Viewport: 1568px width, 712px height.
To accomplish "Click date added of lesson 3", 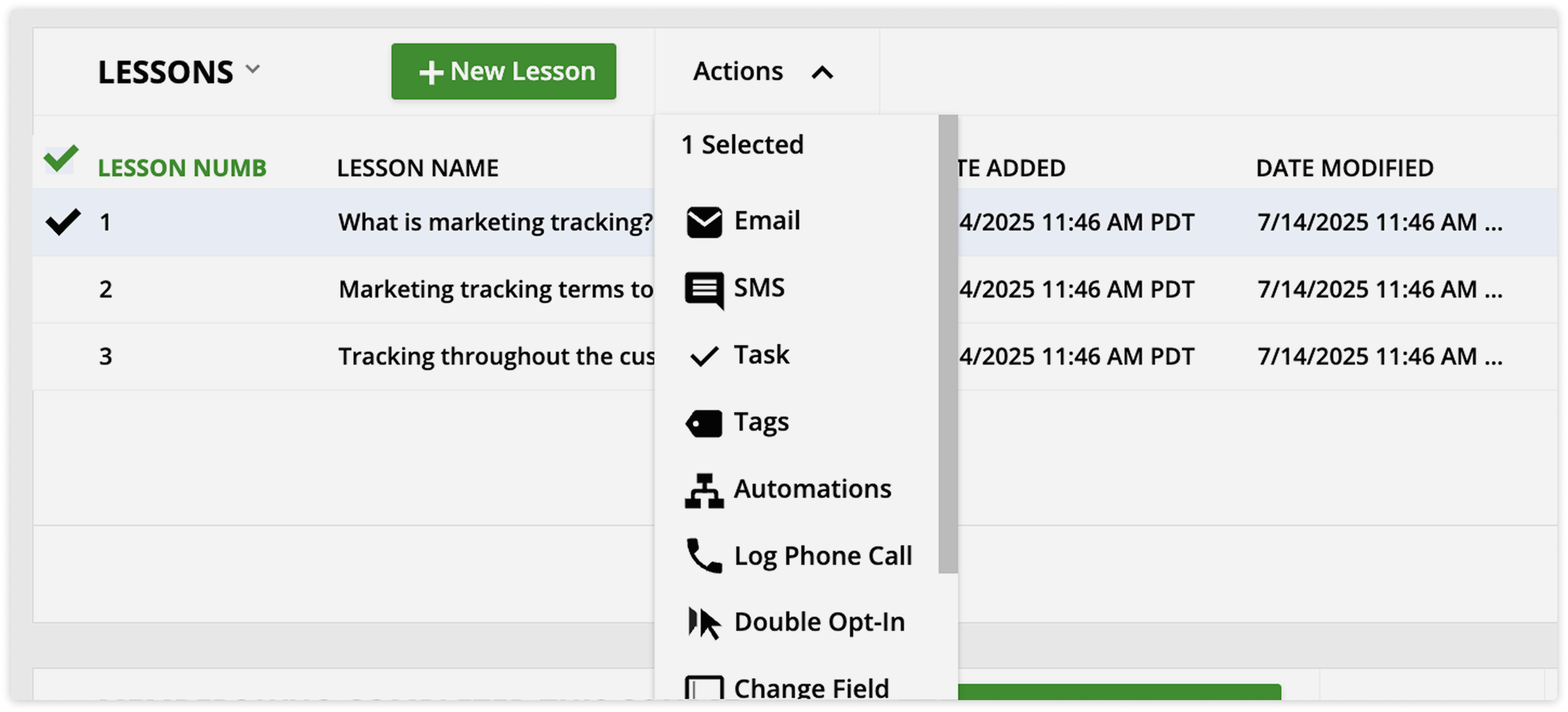I will pyautogui.click(x=1076, y=357).
